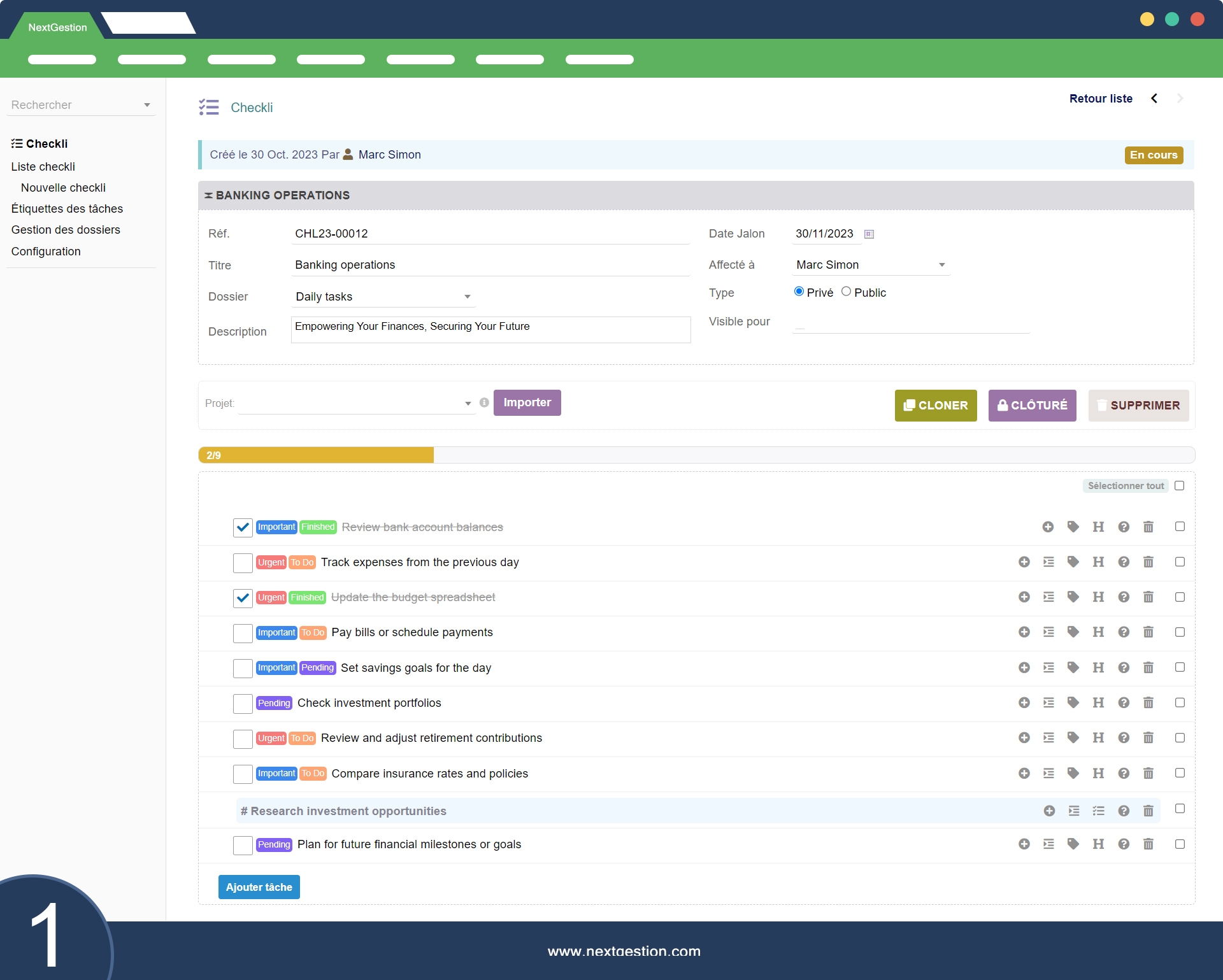Open the Date Jalon calendar picker icon
This screenshot has height=980, width=1223.
(869, 234)
